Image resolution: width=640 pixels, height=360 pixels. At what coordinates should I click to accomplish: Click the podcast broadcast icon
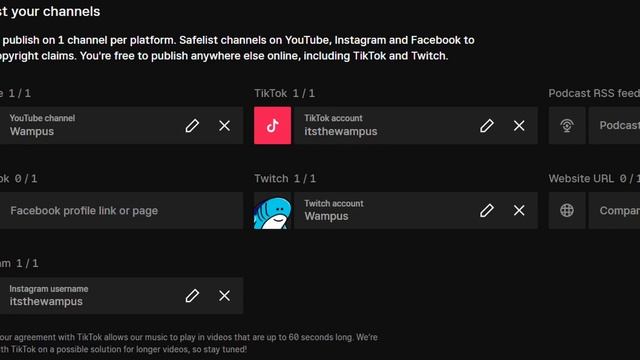[567, 126]
